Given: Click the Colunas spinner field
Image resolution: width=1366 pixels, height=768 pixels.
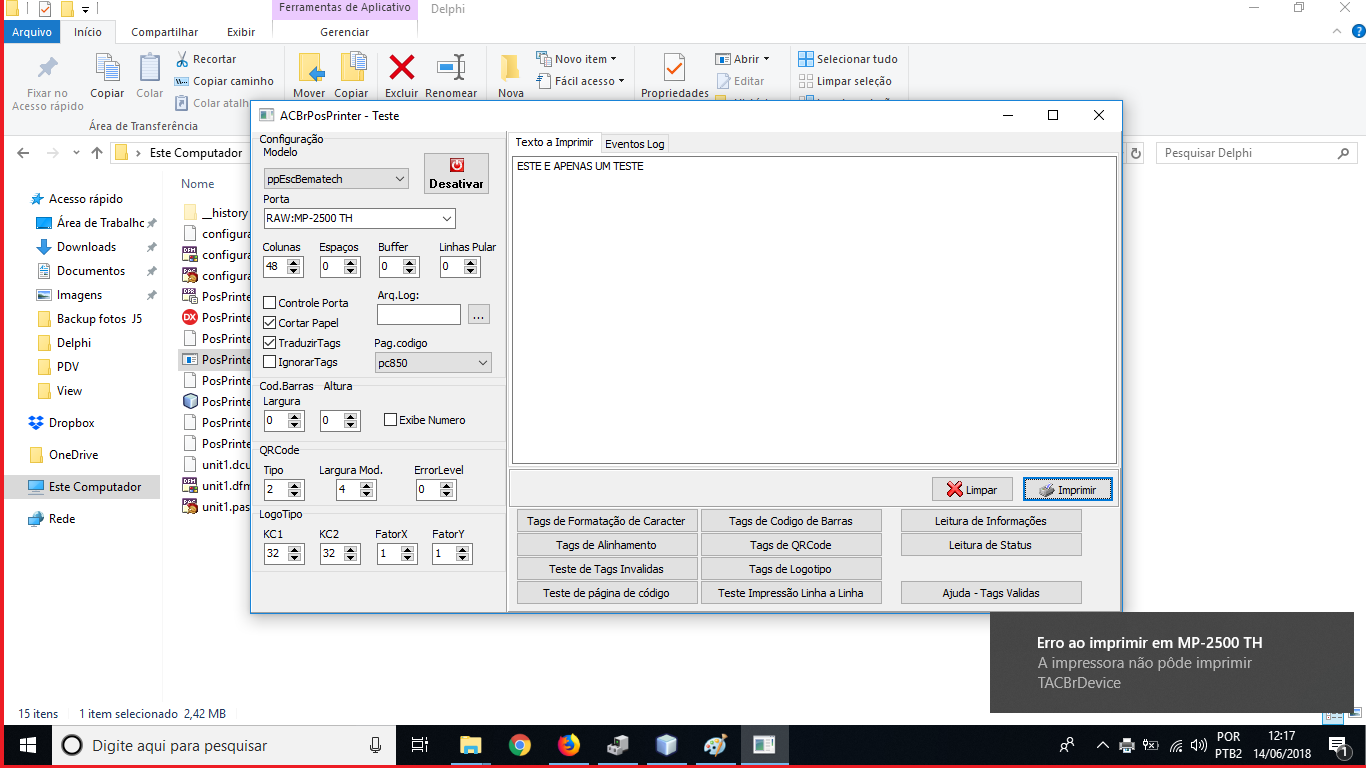Looking at the screenshot, I should point(284,267).
